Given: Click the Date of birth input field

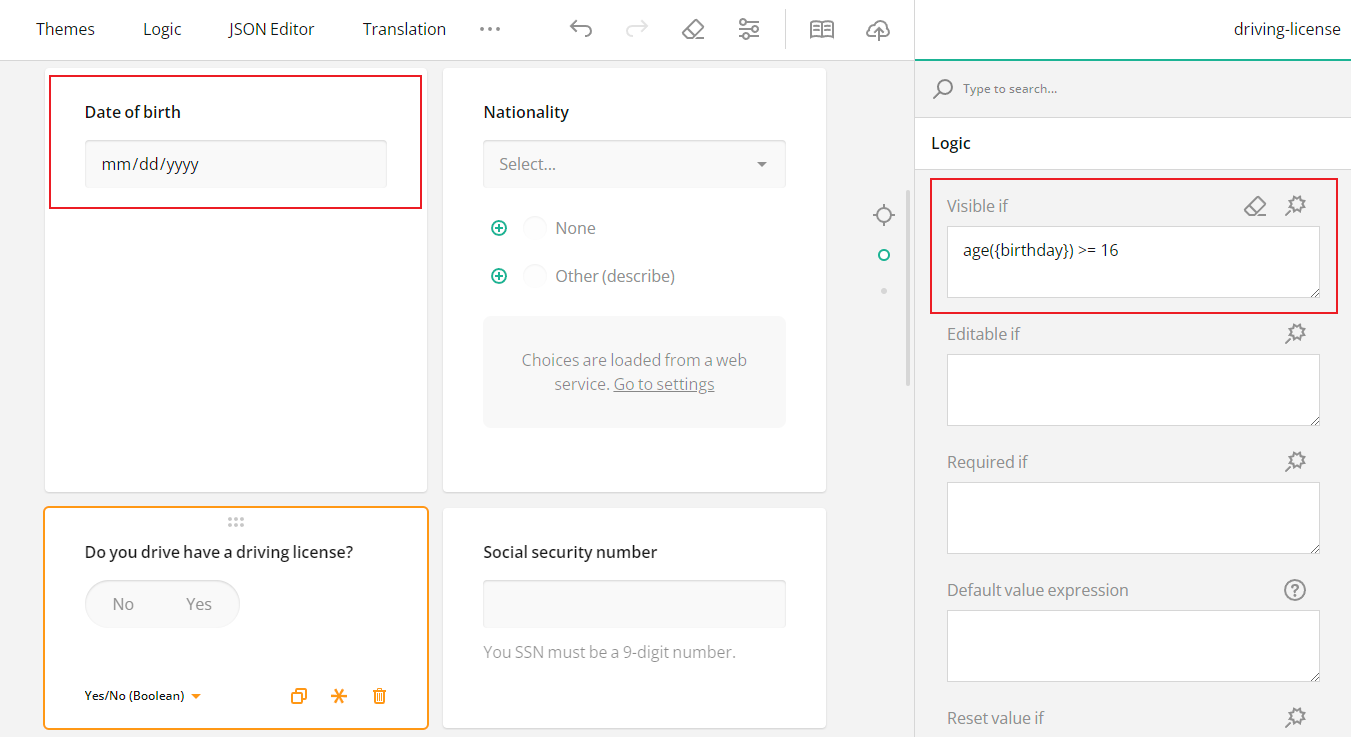Looking at the screenshot, I should click(x=235, y=163).
